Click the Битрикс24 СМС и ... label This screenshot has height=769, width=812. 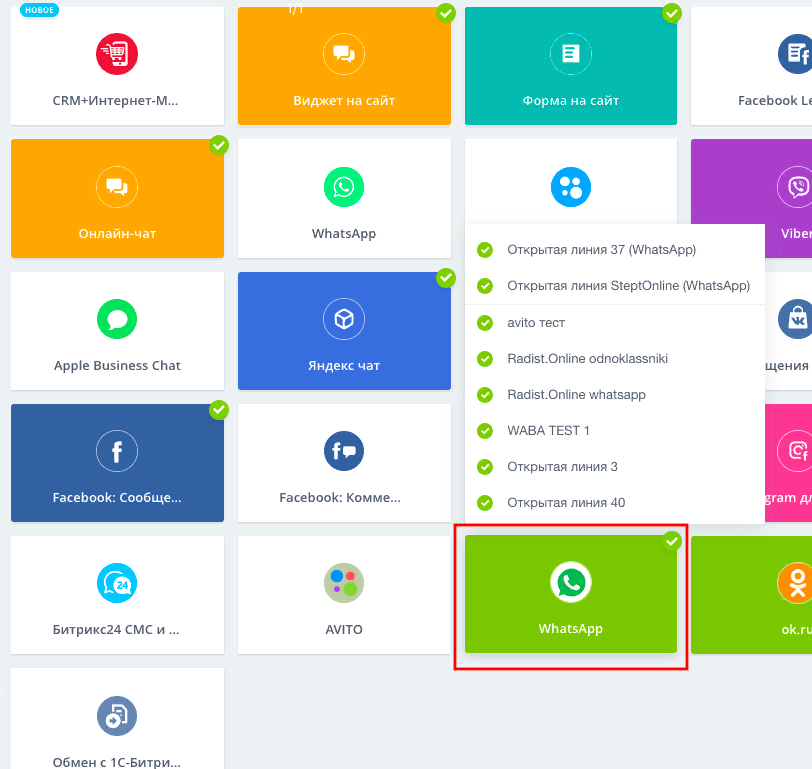(116, 630)
